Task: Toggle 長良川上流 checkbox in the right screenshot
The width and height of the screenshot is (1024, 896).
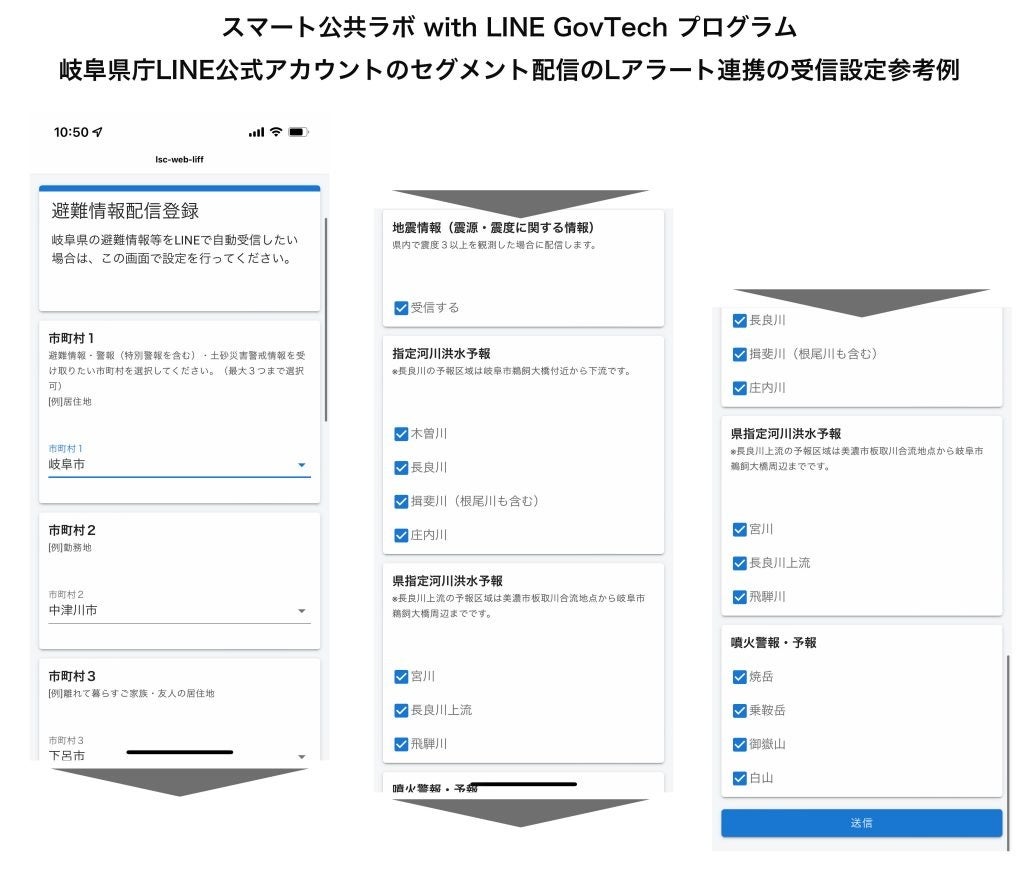Action: (x=739, y=563)
